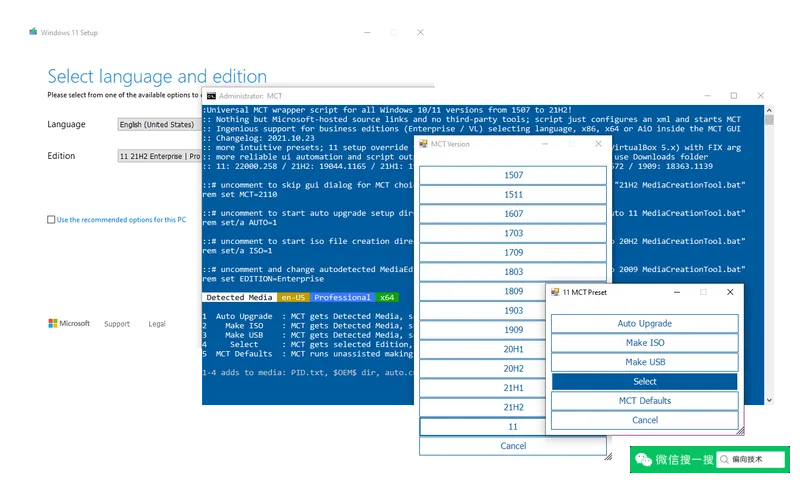This screenshot has height=483, width=800.
Task: Open the Support link in Setup footer
Action: 117,324
